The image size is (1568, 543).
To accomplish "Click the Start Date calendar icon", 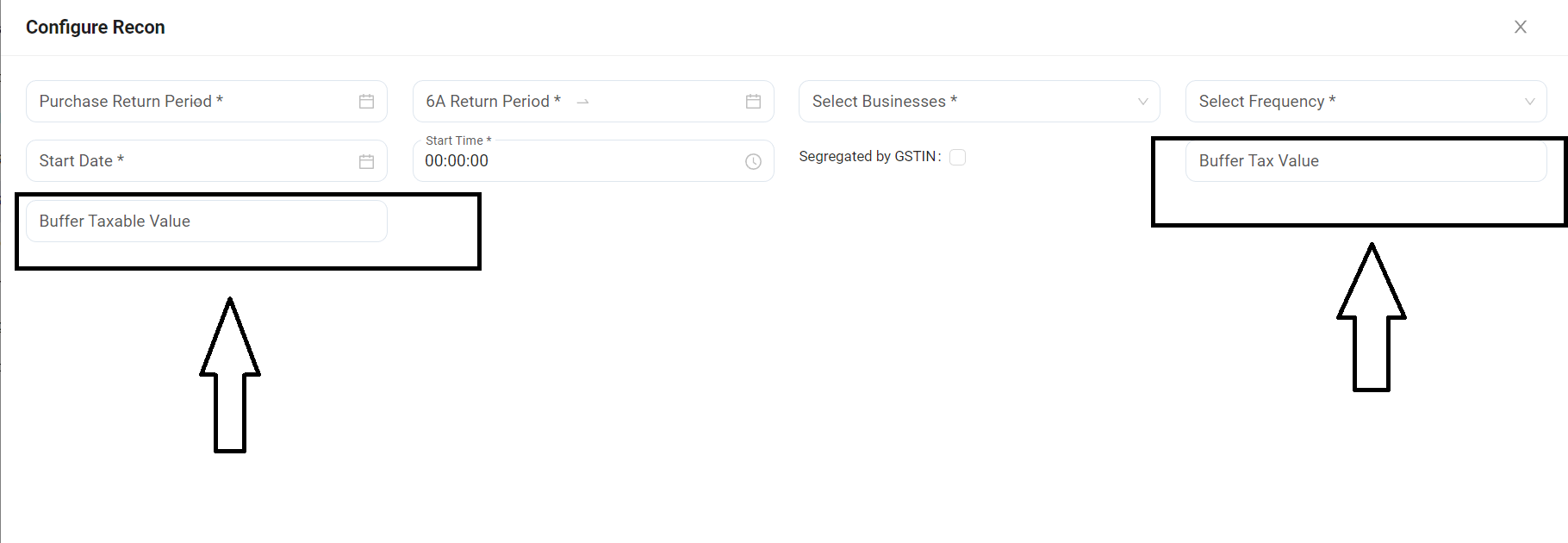I will click(366, 161).
